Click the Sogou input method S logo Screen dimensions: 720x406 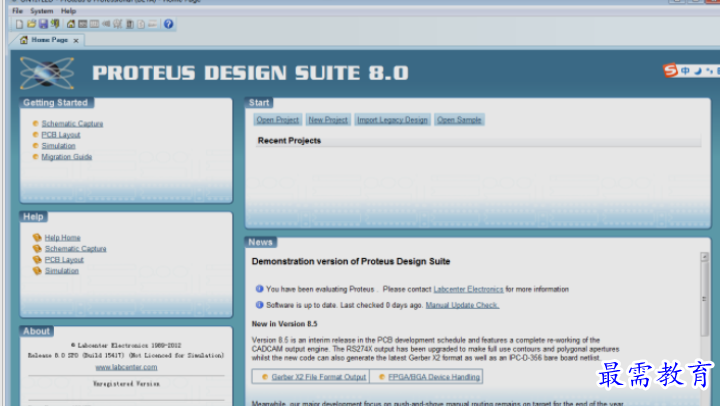point(670,70)
